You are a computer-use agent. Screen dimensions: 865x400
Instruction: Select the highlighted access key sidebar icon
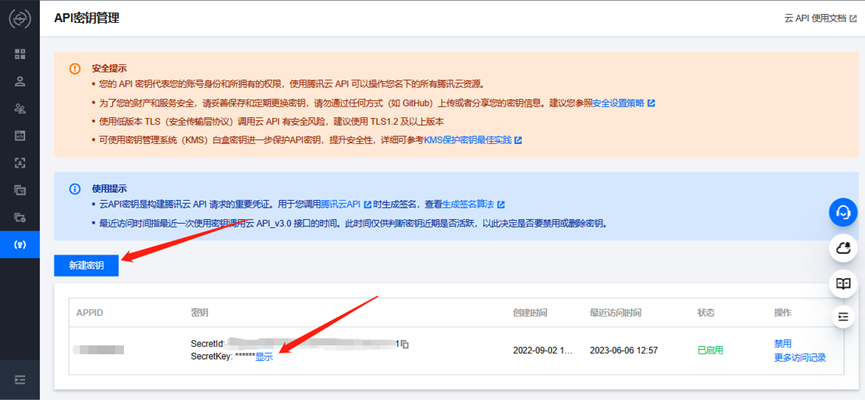[x=20, y=244]
